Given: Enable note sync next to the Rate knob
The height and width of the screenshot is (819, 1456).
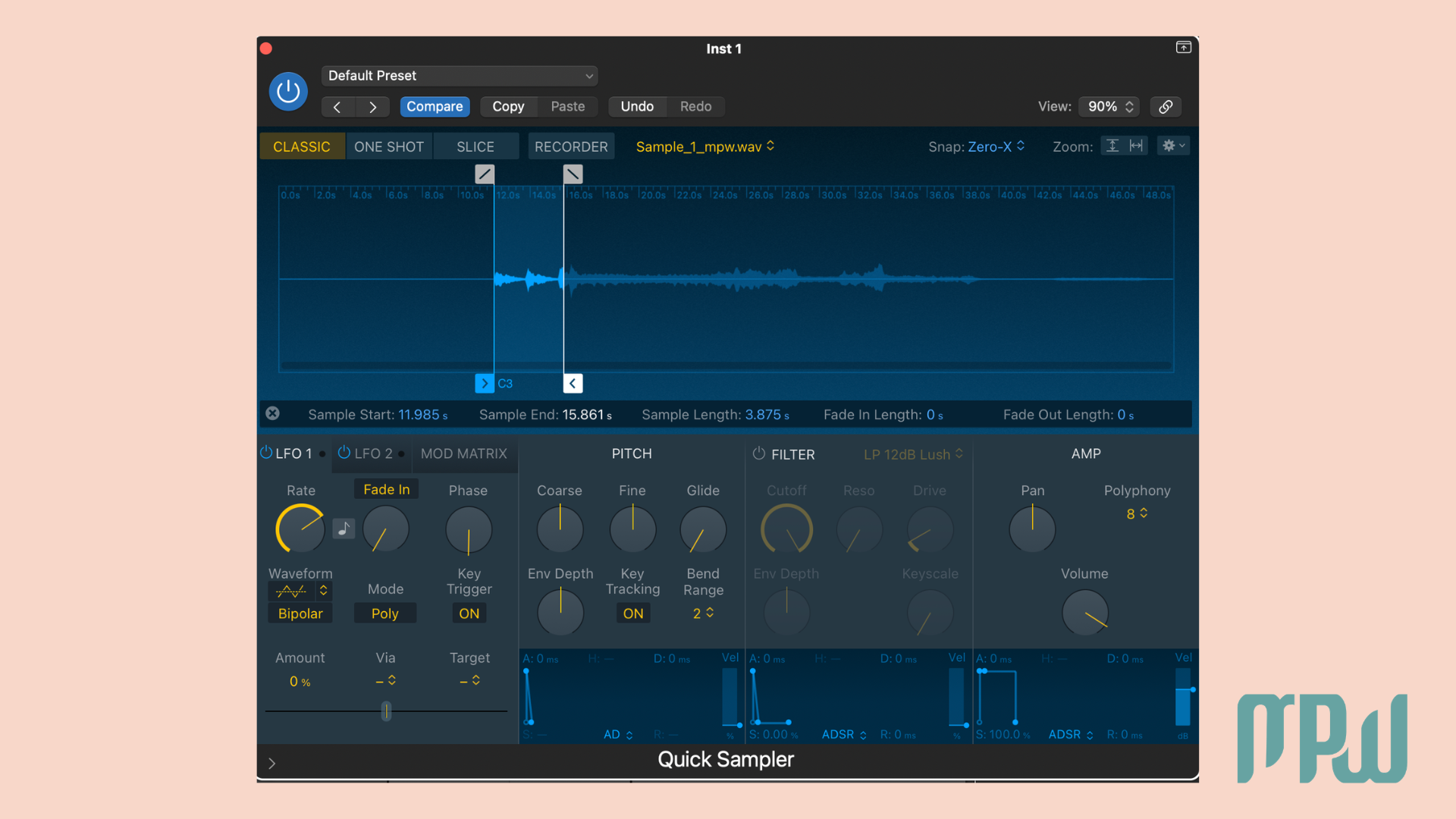Looking at the screenshot, I should tap(344, 529).
